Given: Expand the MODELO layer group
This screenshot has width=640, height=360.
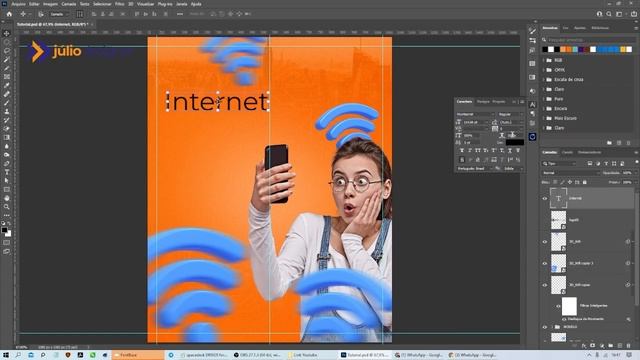Looking at the screenshot, I should [552, 327].
